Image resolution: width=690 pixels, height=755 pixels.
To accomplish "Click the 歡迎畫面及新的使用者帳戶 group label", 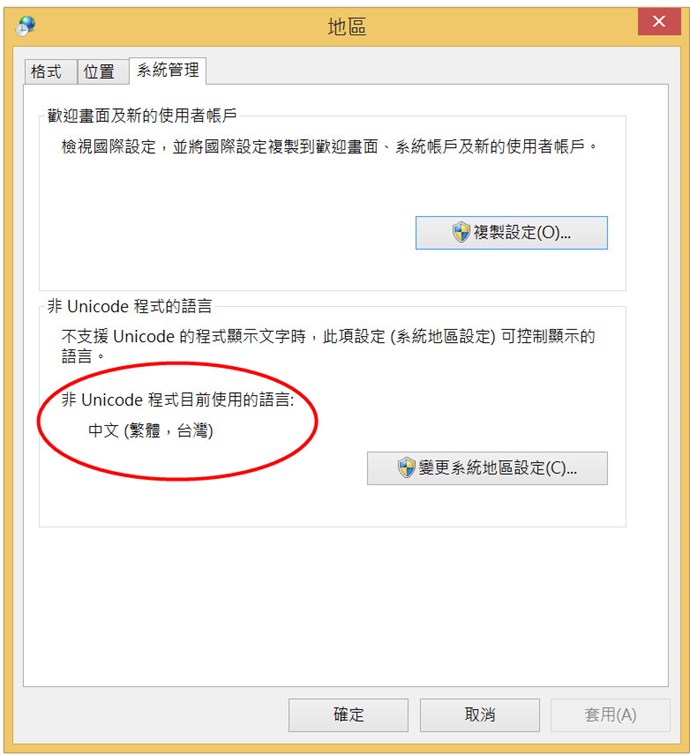I will [x=142, y=116].
